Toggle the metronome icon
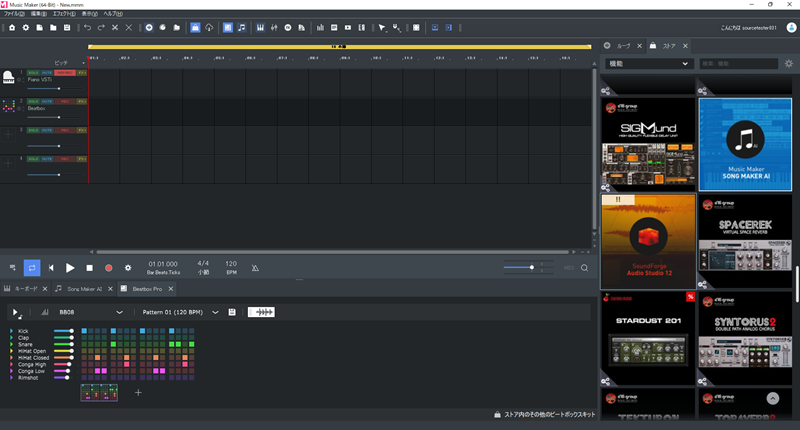The width and height of the screenshot is (800, 430). pyautogui.click(x=255, y=268)
